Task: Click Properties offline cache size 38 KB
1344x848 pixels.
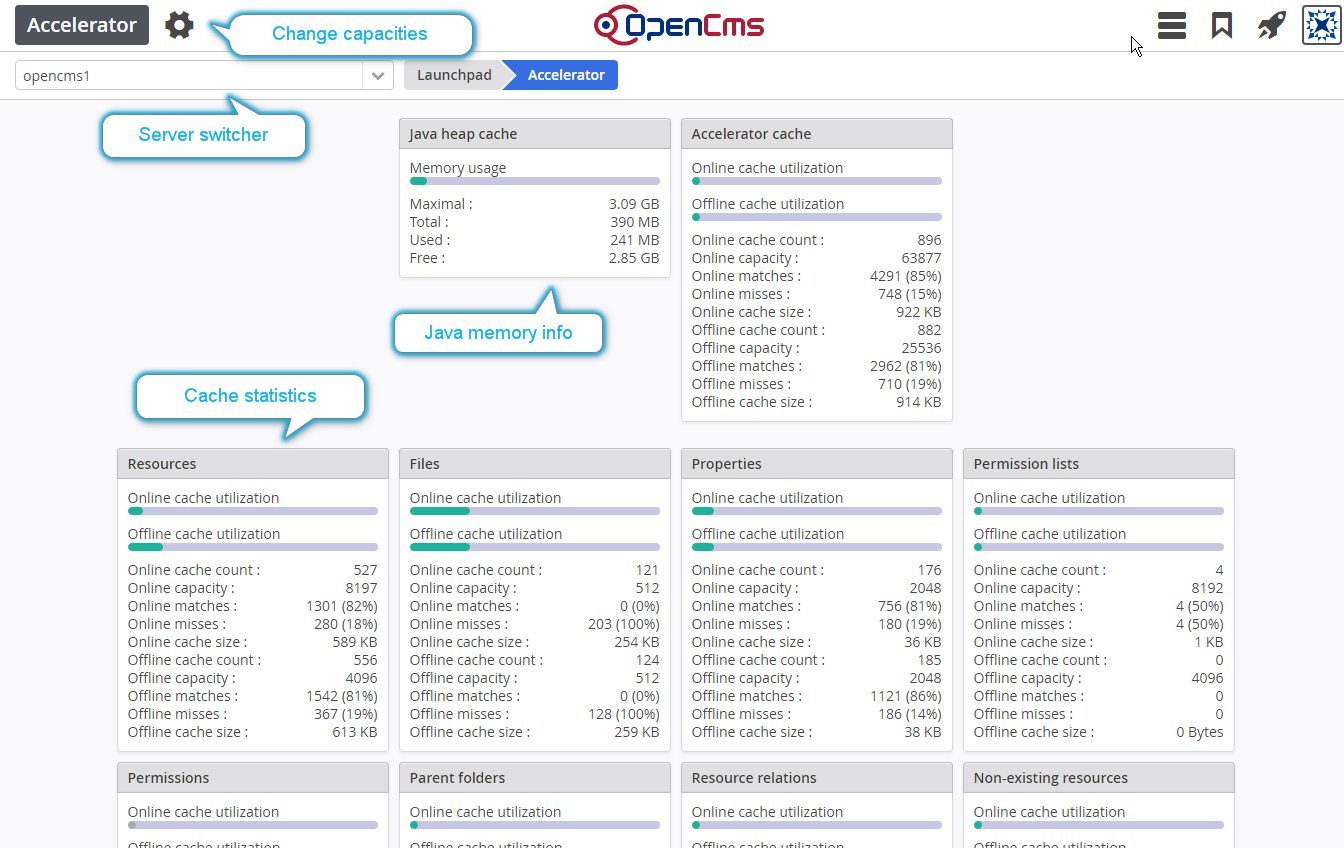Action: [922, 732]
